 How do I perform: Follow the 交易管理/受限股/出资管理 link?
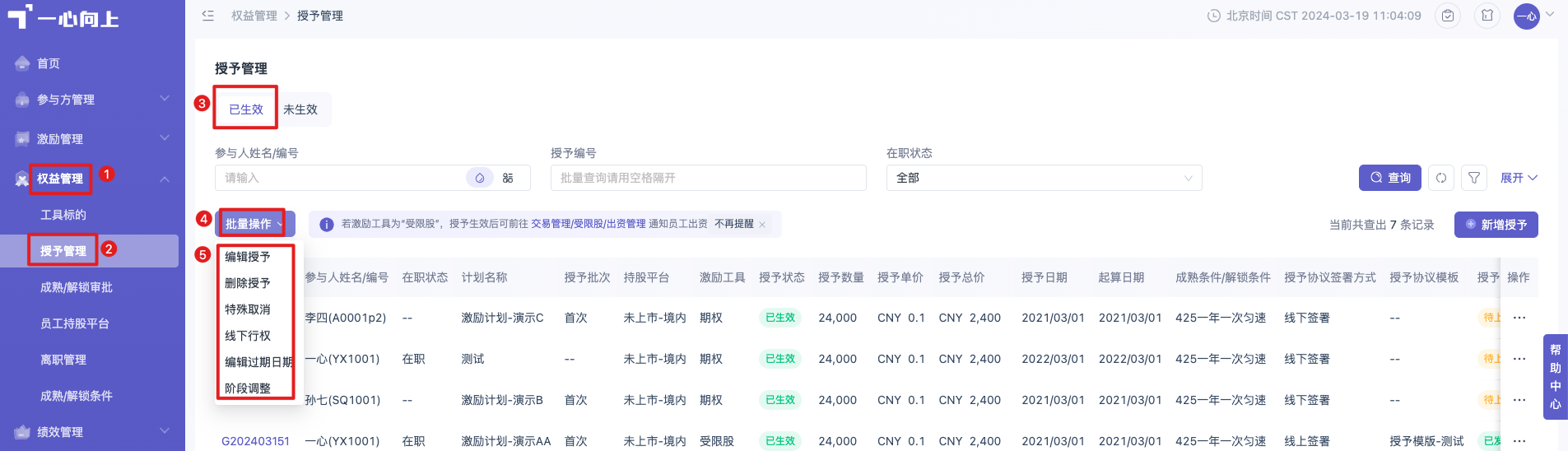pyautogui.click(x=589, y=224)
